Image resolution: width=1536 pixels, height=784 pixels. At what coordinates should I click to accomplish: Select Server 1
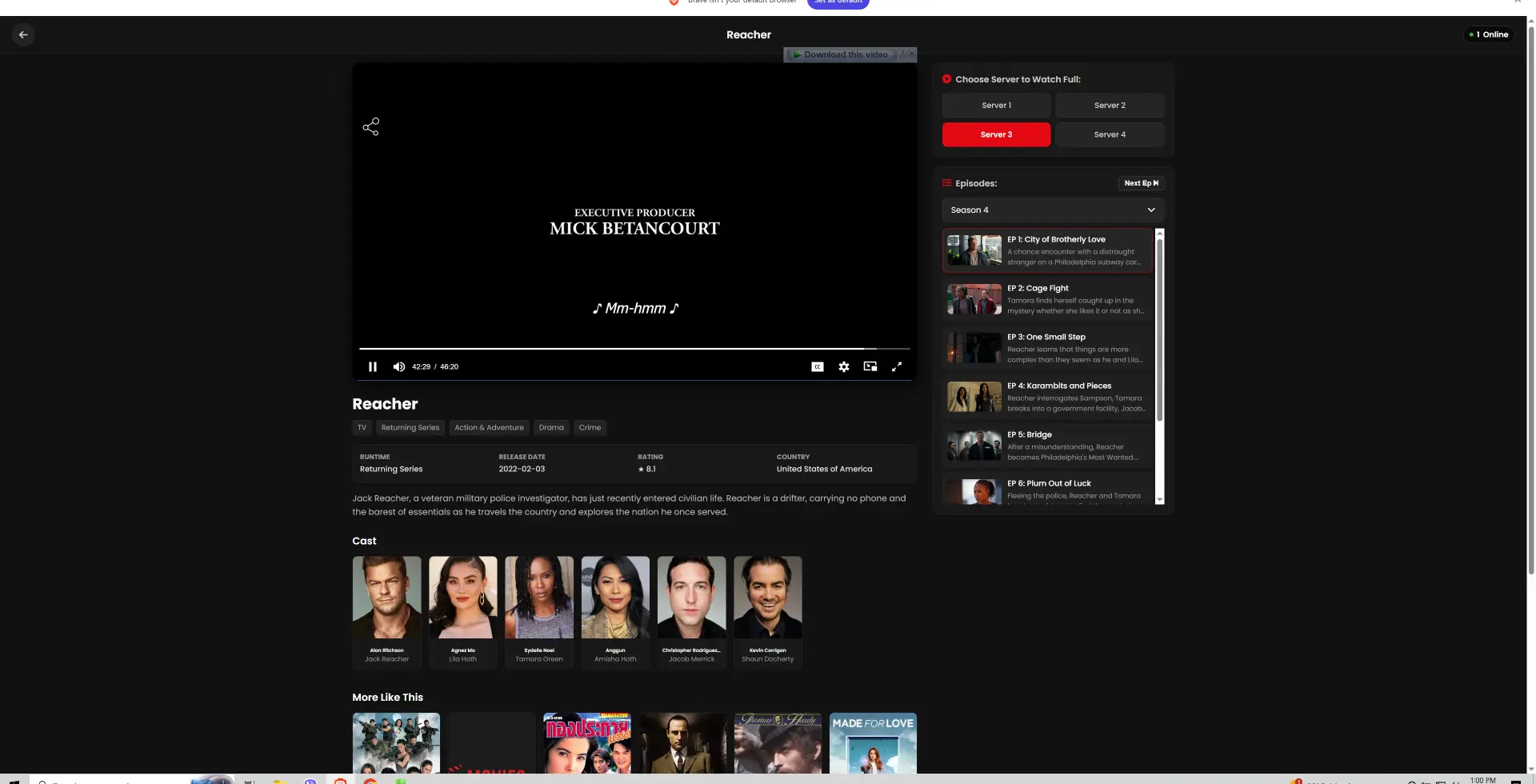[997, 106]
